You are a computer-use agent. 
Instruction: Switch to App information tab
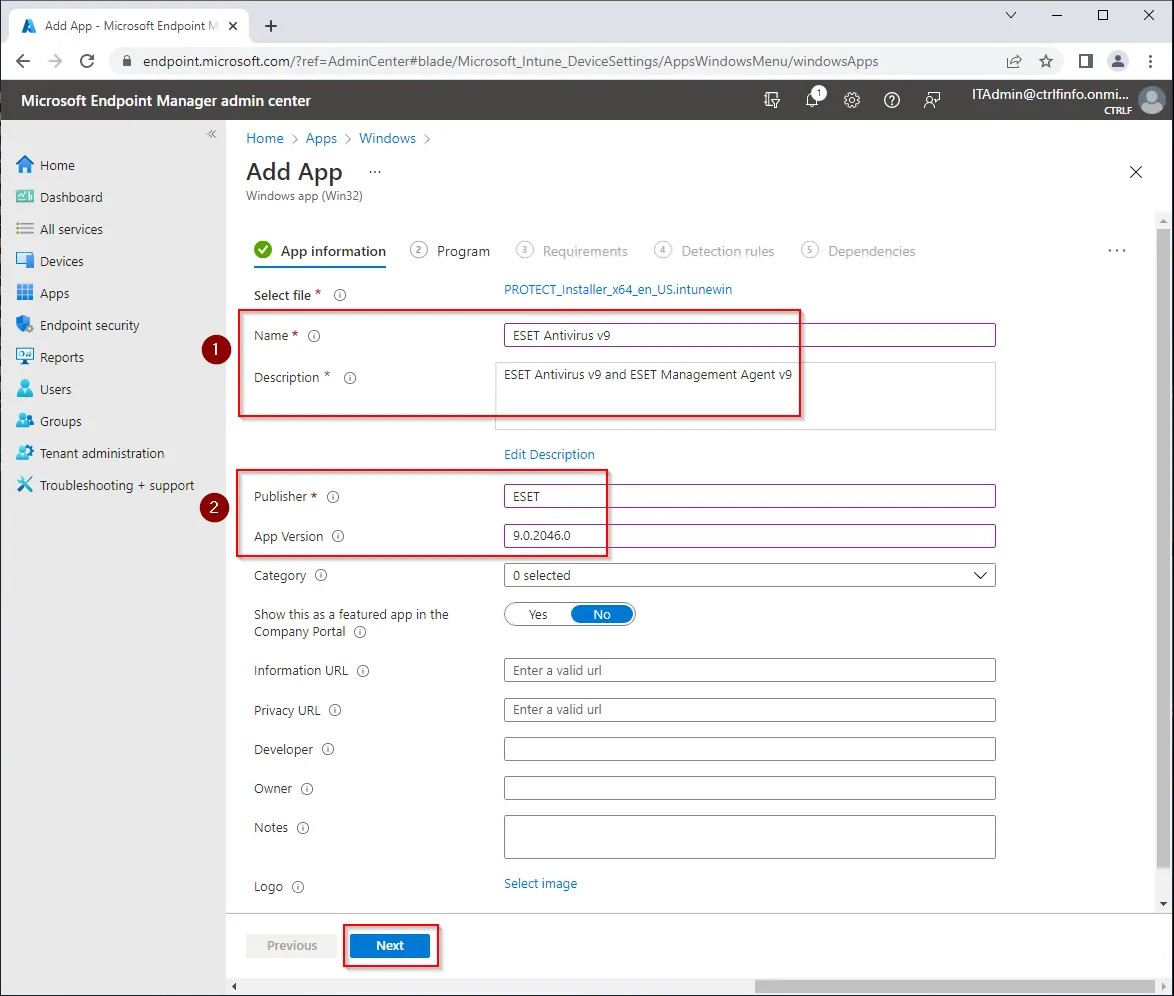(x=320, y=251)
